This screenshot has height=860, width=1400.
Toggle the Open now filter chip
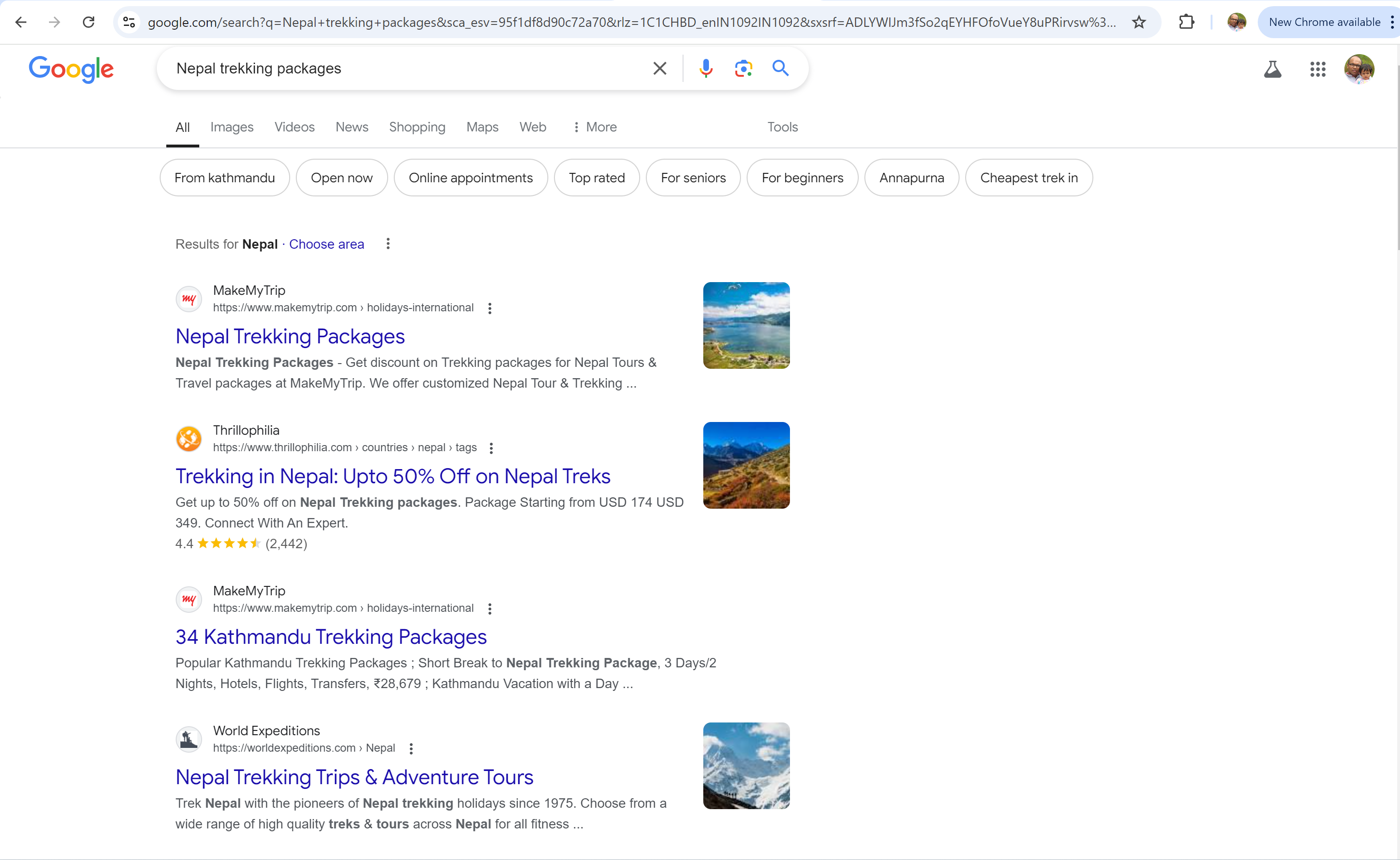[x=342, y=178]
